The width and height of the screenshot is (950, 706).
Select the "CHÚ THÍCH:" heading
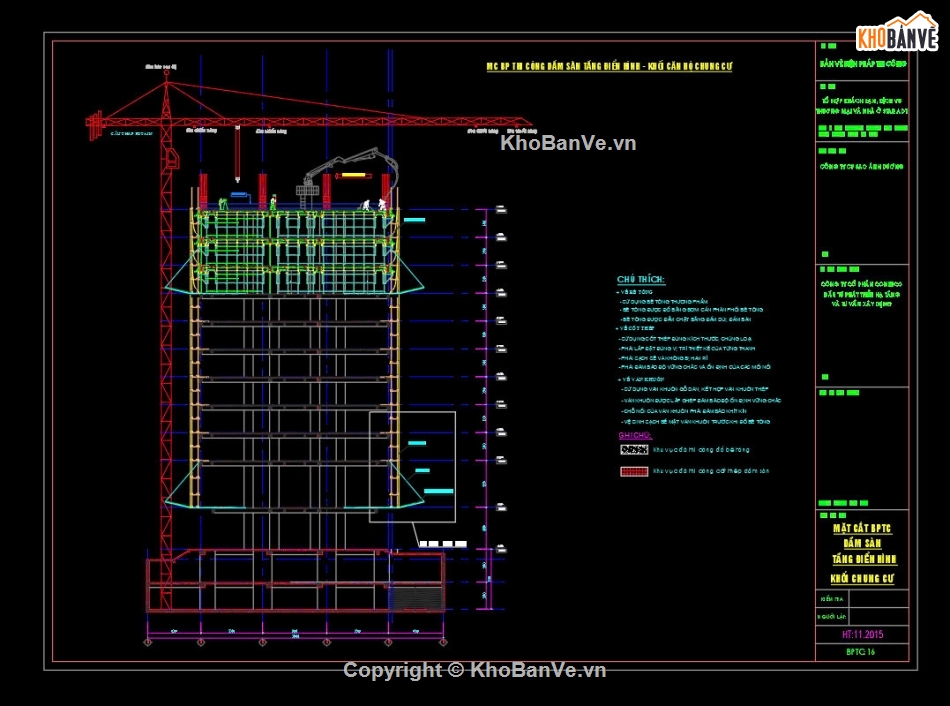pyautogui.click(x=640, y=279)
